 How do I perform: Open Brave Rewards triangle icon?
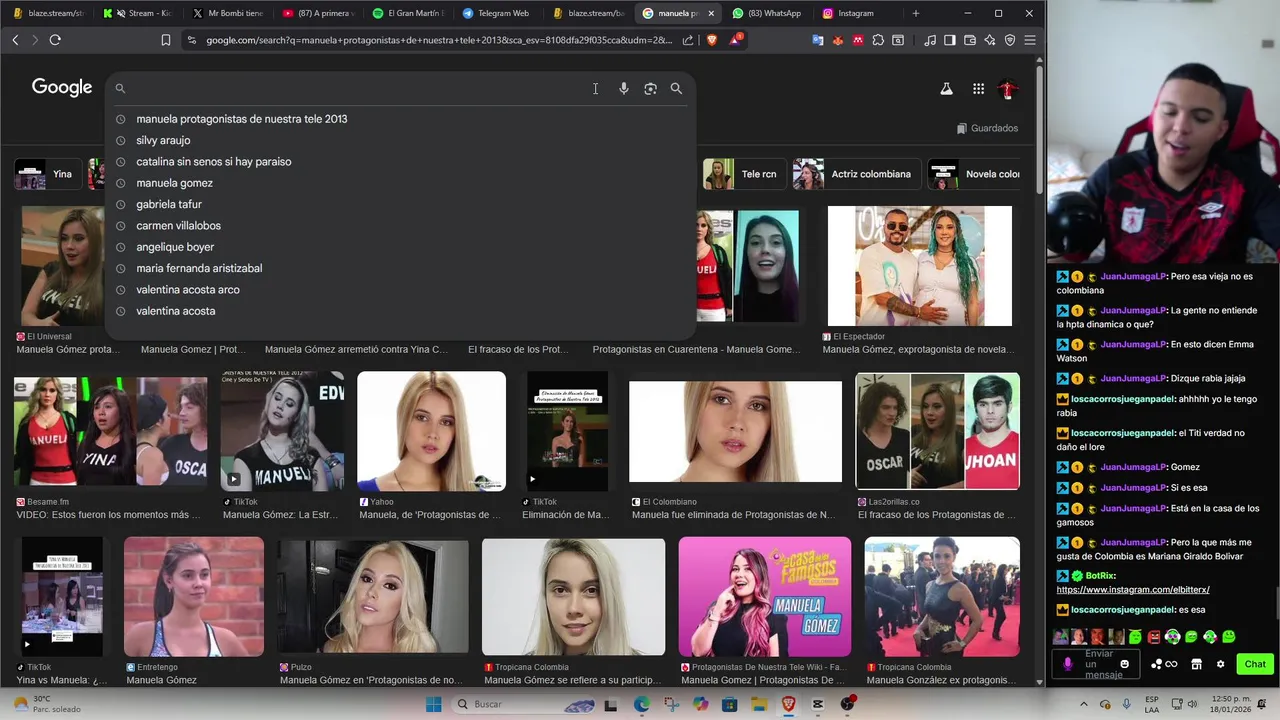point(736,40)
